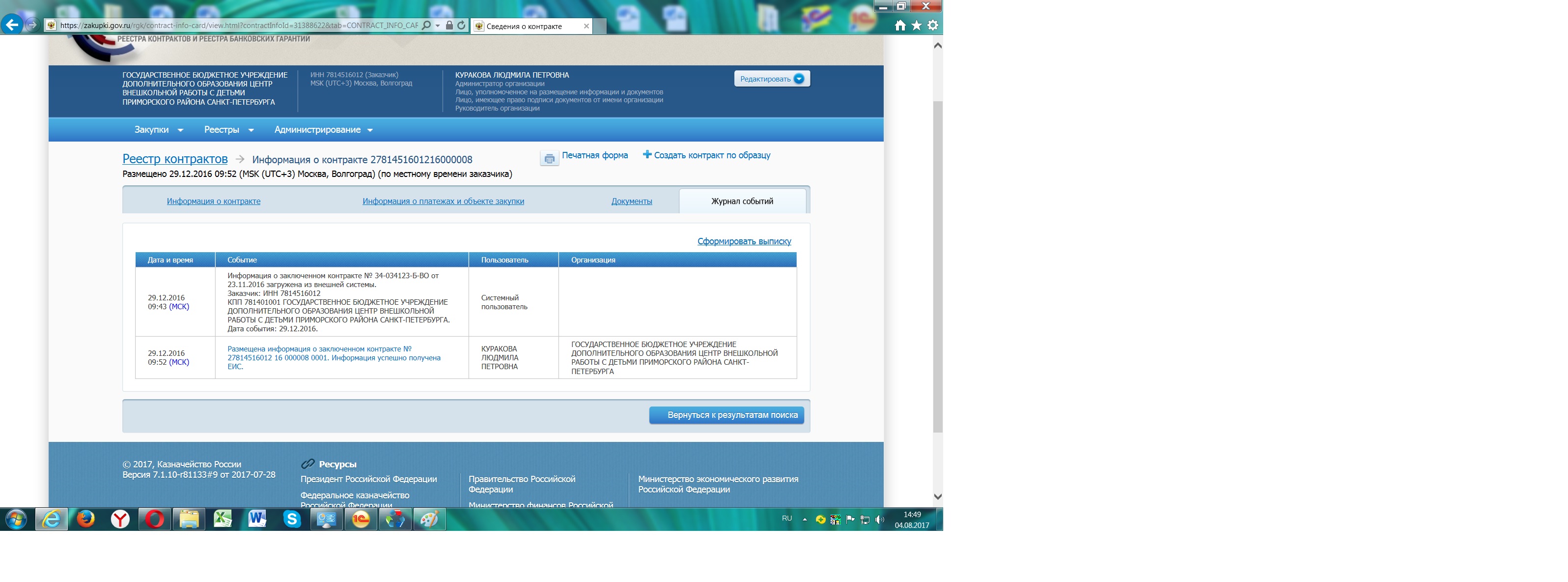The height and width of the screenshot is (582, 1568).
Task: Click the page scrollbar down arrow
Action: tap(937, 497)
